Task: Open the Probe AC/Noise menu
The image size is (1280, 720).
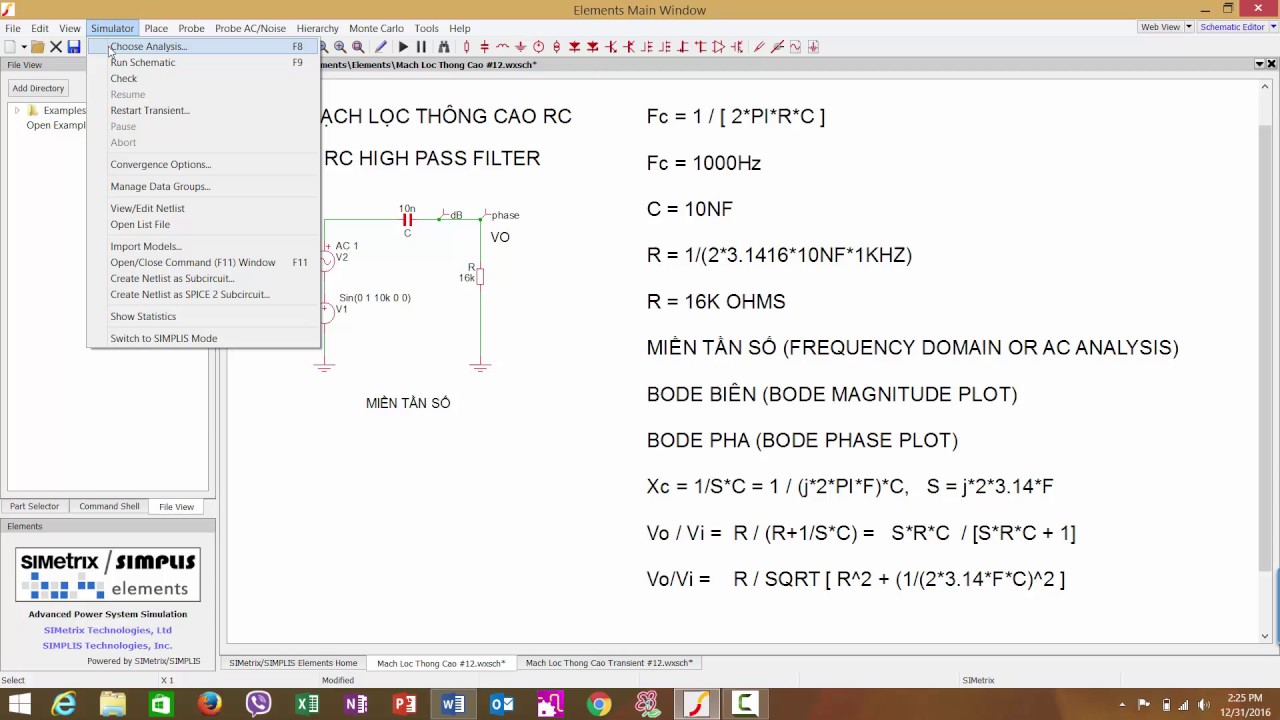Action: pos(250,28)
